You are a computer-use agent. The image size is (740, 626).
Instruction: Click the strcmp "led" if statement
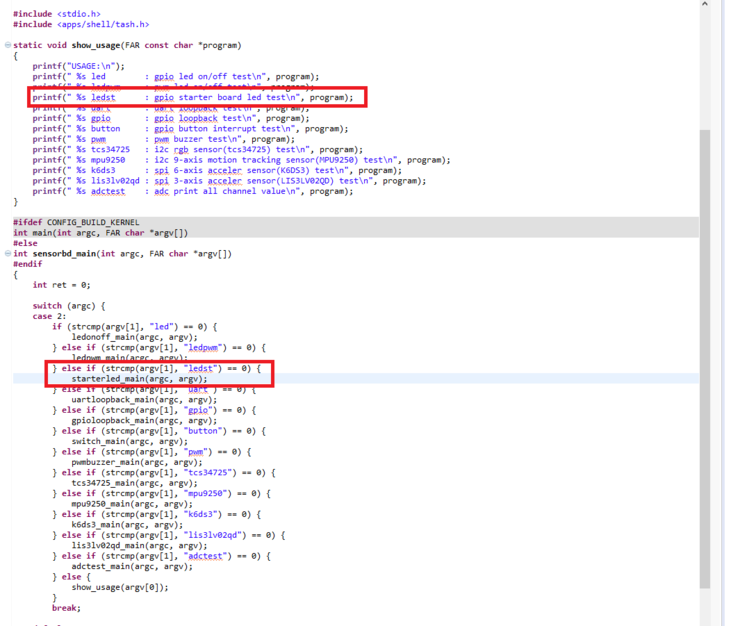coord(135,327)
